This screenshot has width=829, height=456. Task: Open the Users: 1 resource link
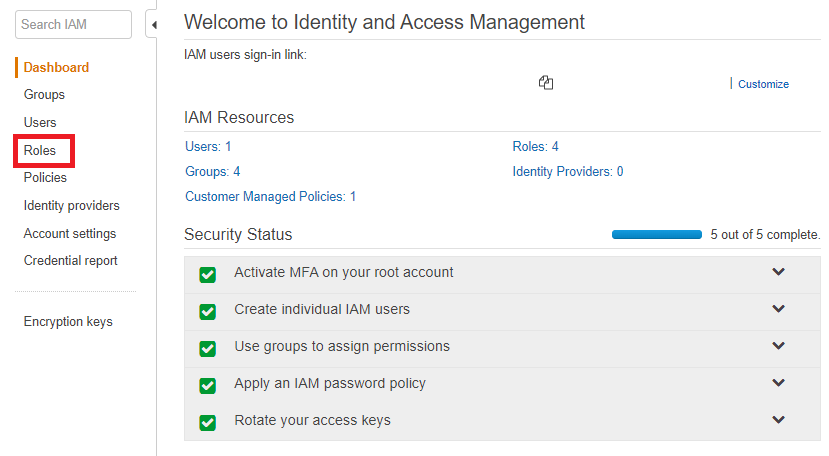point(208,147)
